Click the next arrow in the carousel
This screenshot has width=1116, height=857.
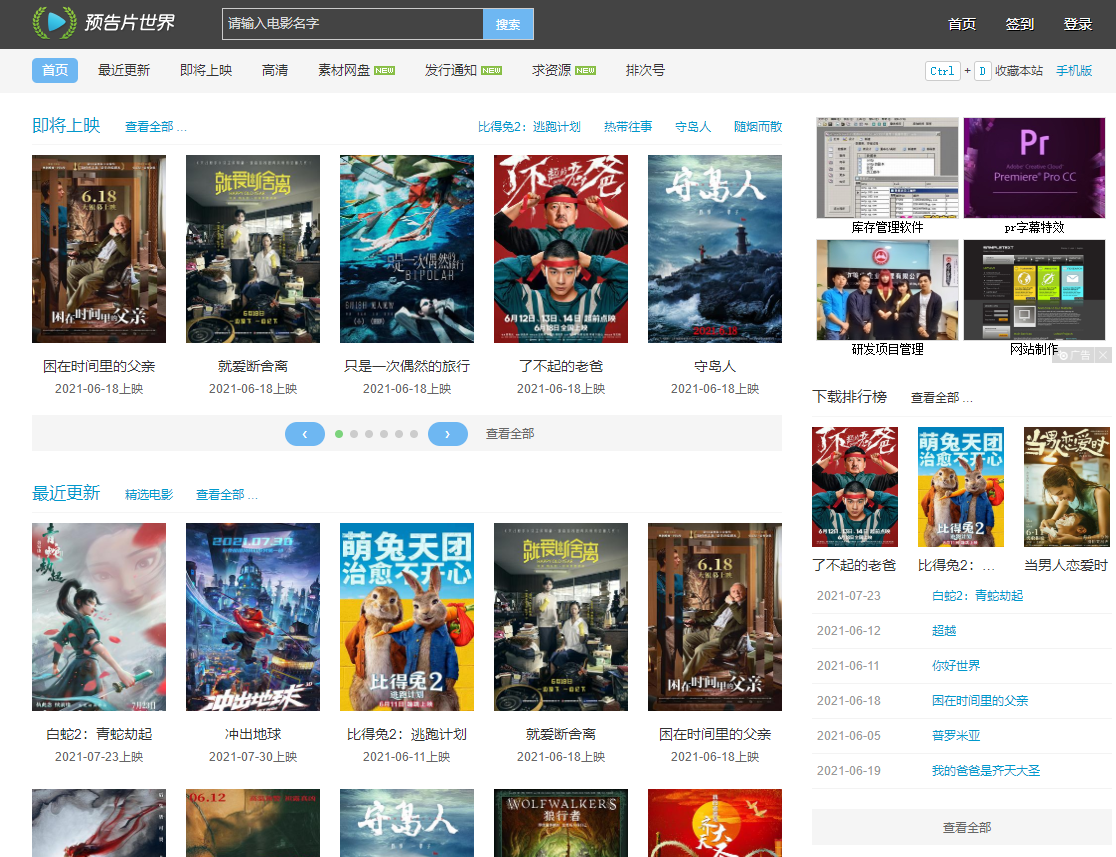click(448, 434)
